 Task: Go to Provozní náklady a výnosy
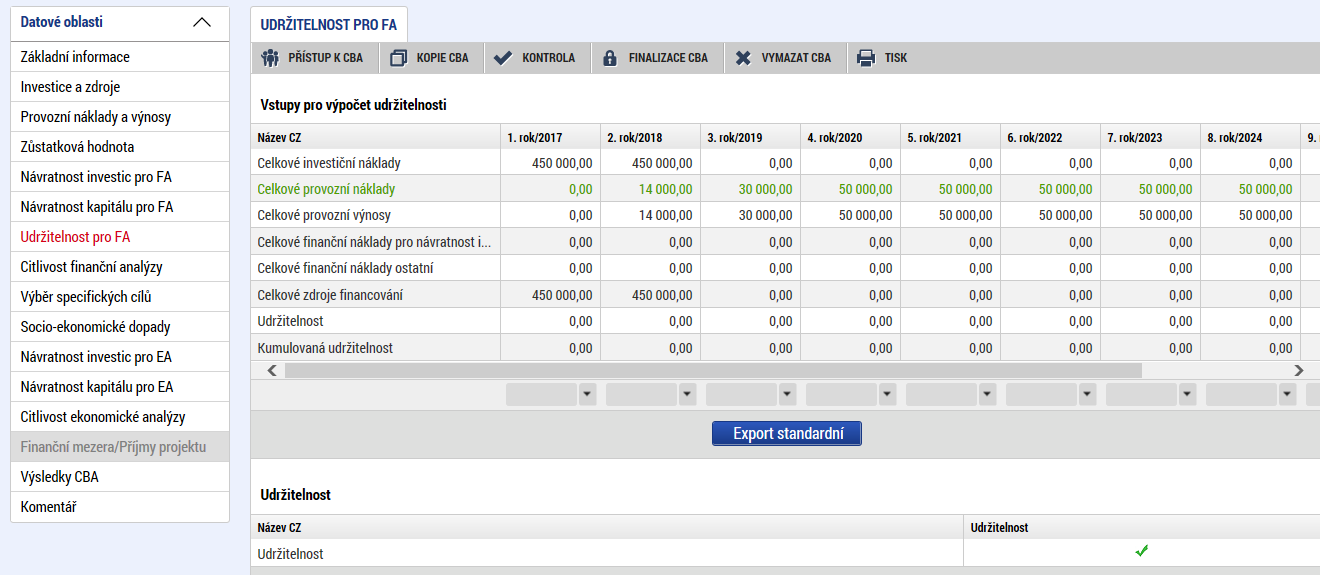pos(120,117)
